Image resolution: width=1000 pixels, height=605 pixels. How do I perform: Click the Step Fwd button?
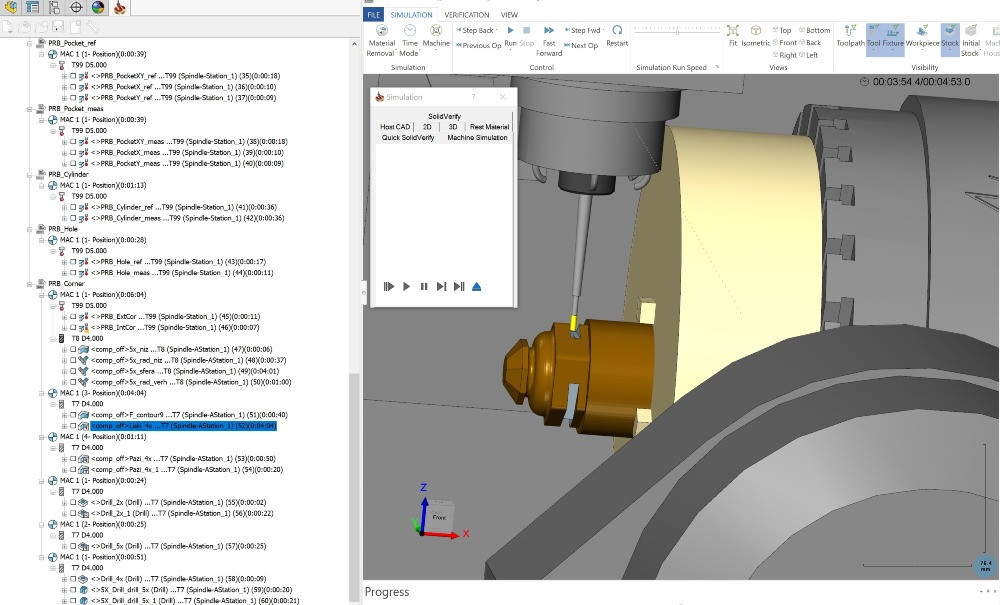[582, 30]
